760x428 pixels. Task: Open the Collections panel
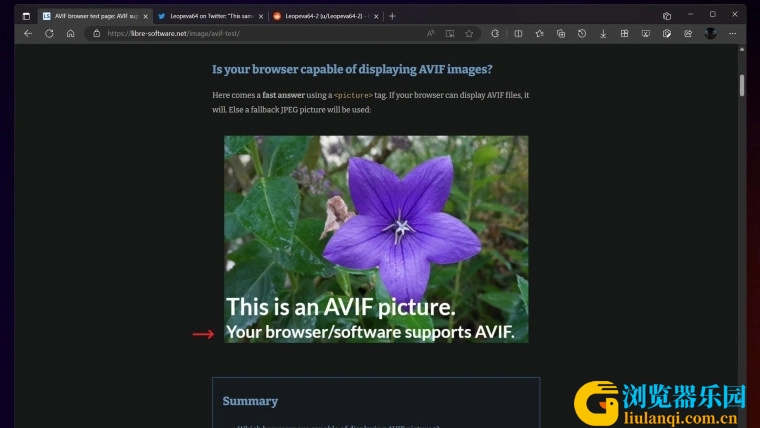[x=561, y=33]
